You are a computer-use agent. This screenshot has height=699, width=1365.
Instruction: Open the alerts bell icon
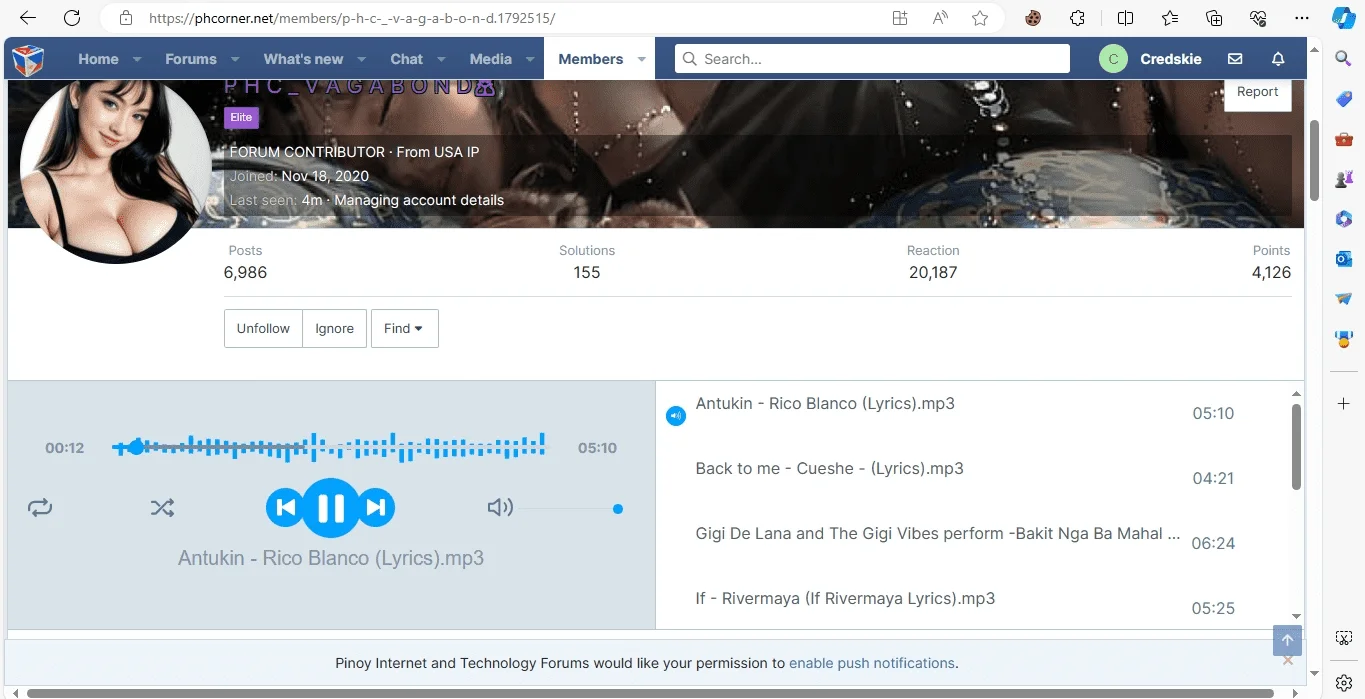point(1278,59)
